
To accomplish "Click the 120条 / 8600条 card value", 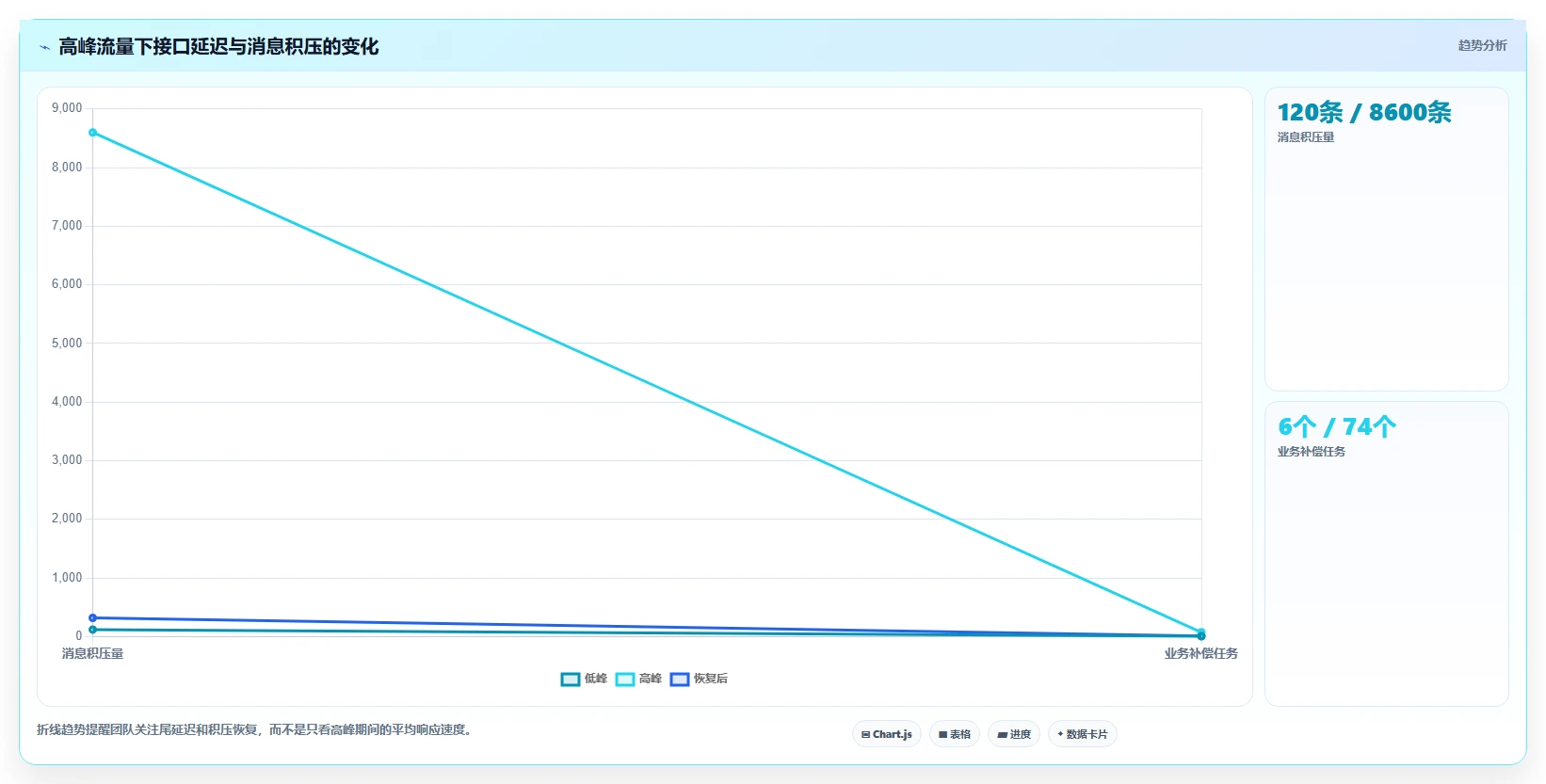I will pos(1364,112).
